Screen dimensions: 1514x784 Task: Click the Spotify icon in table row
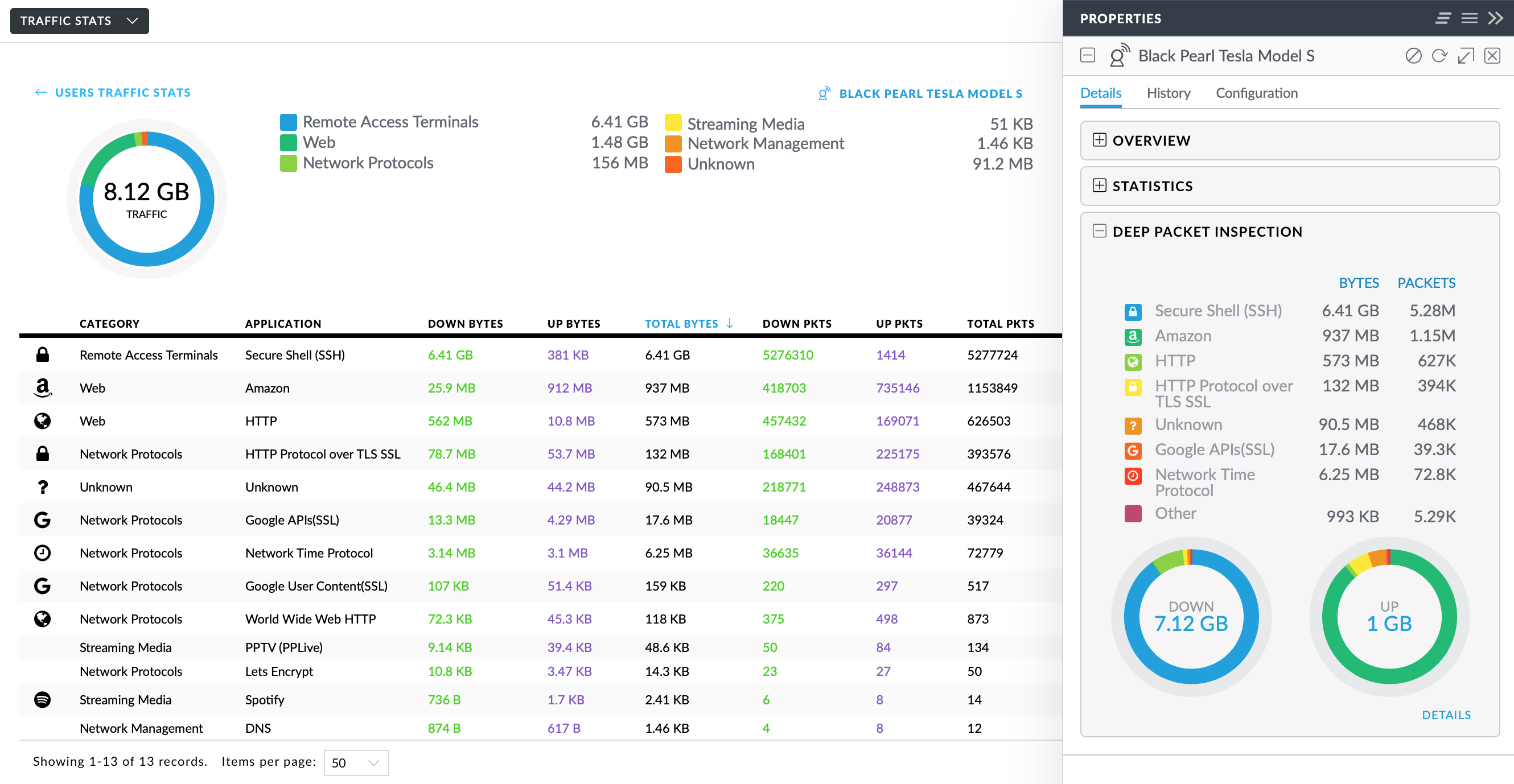point(42,699)
